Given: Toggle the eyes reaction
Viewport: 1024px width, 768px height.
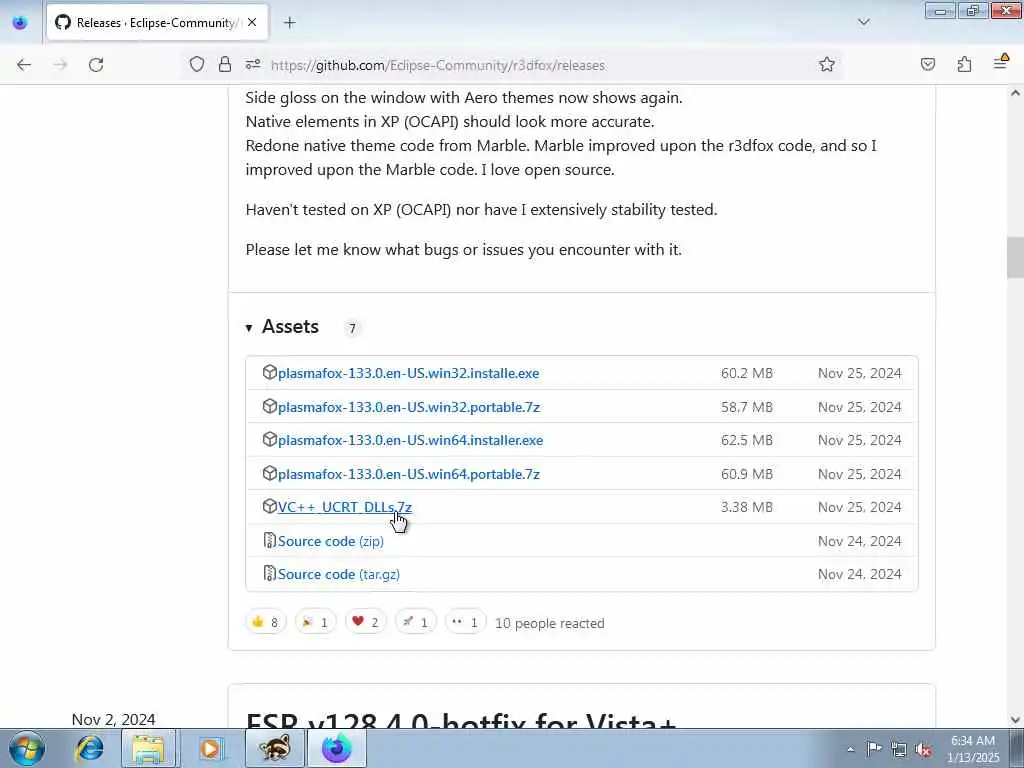Looking at the screenshot, I should click(466, 622).
